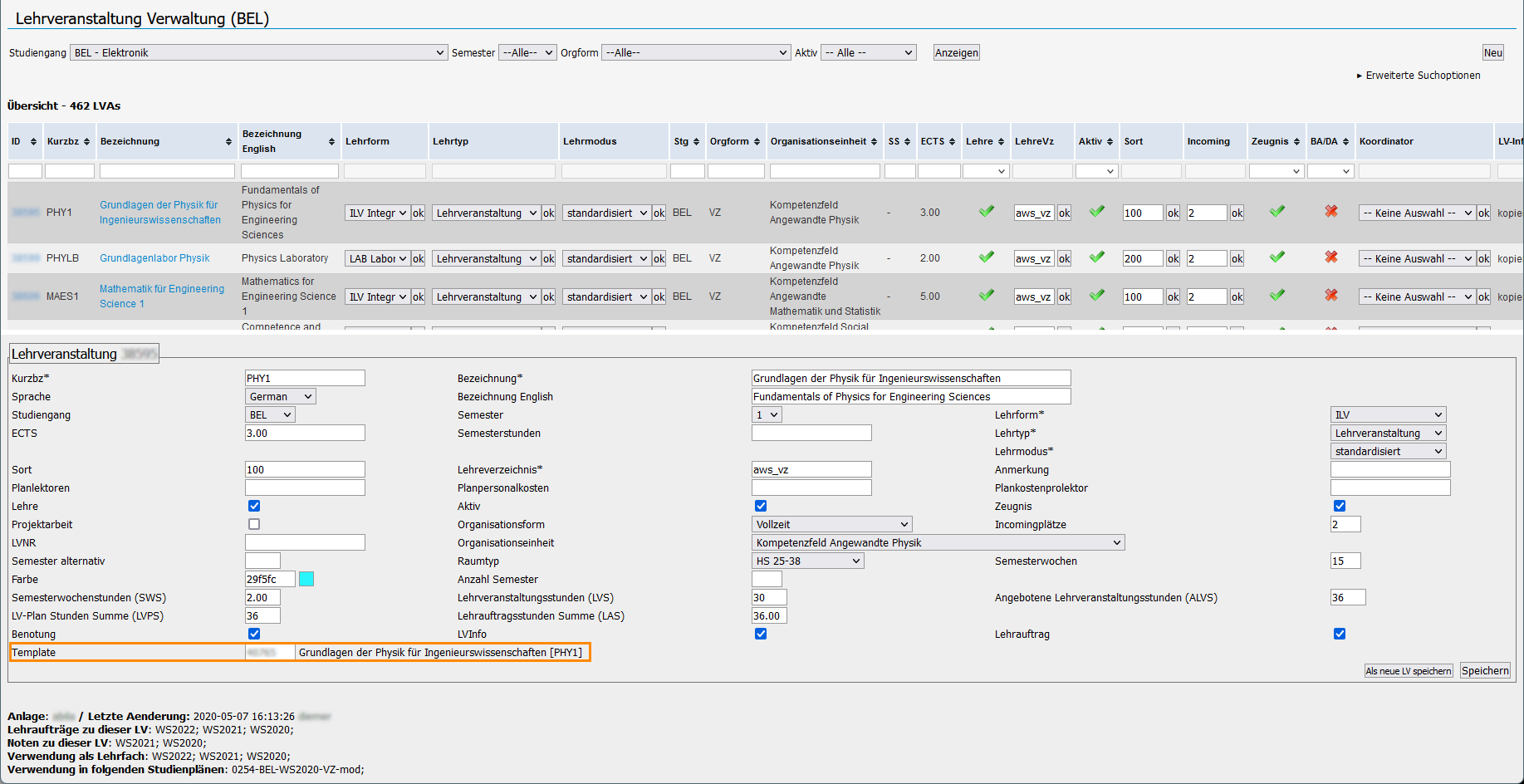Click the cyan Farbe color swatch
The image size is (1524, 784).
pyautogui.click(x=306, y=579)
